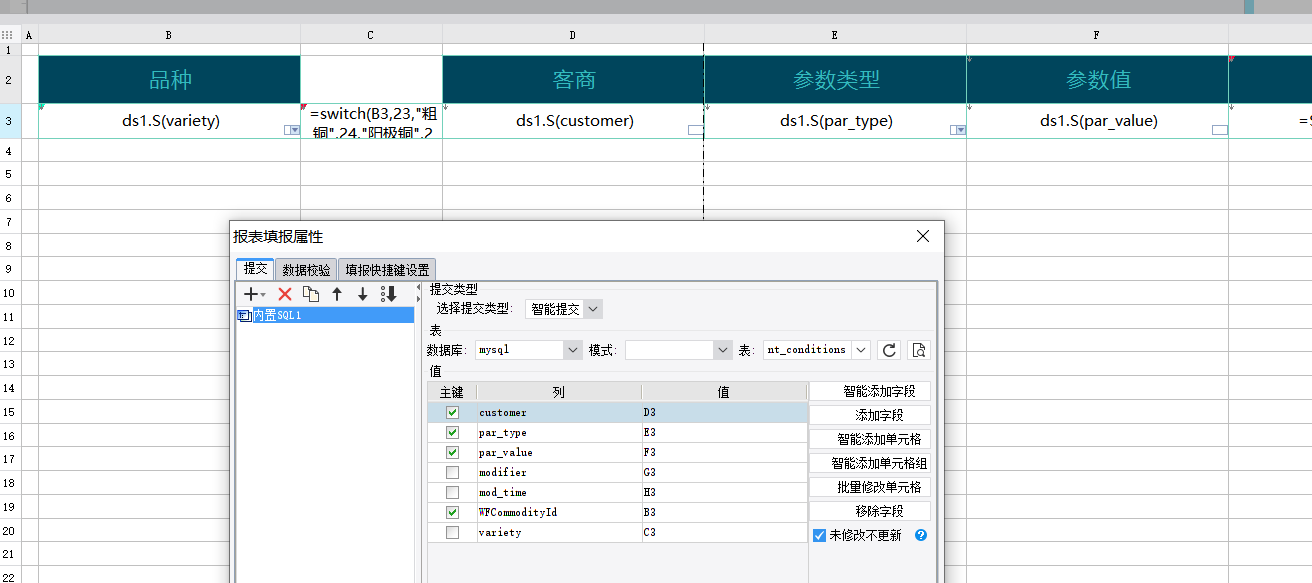Select the 内置SQL1 list item
This screenshot has width=1312, height=583.
click(277, 315)
